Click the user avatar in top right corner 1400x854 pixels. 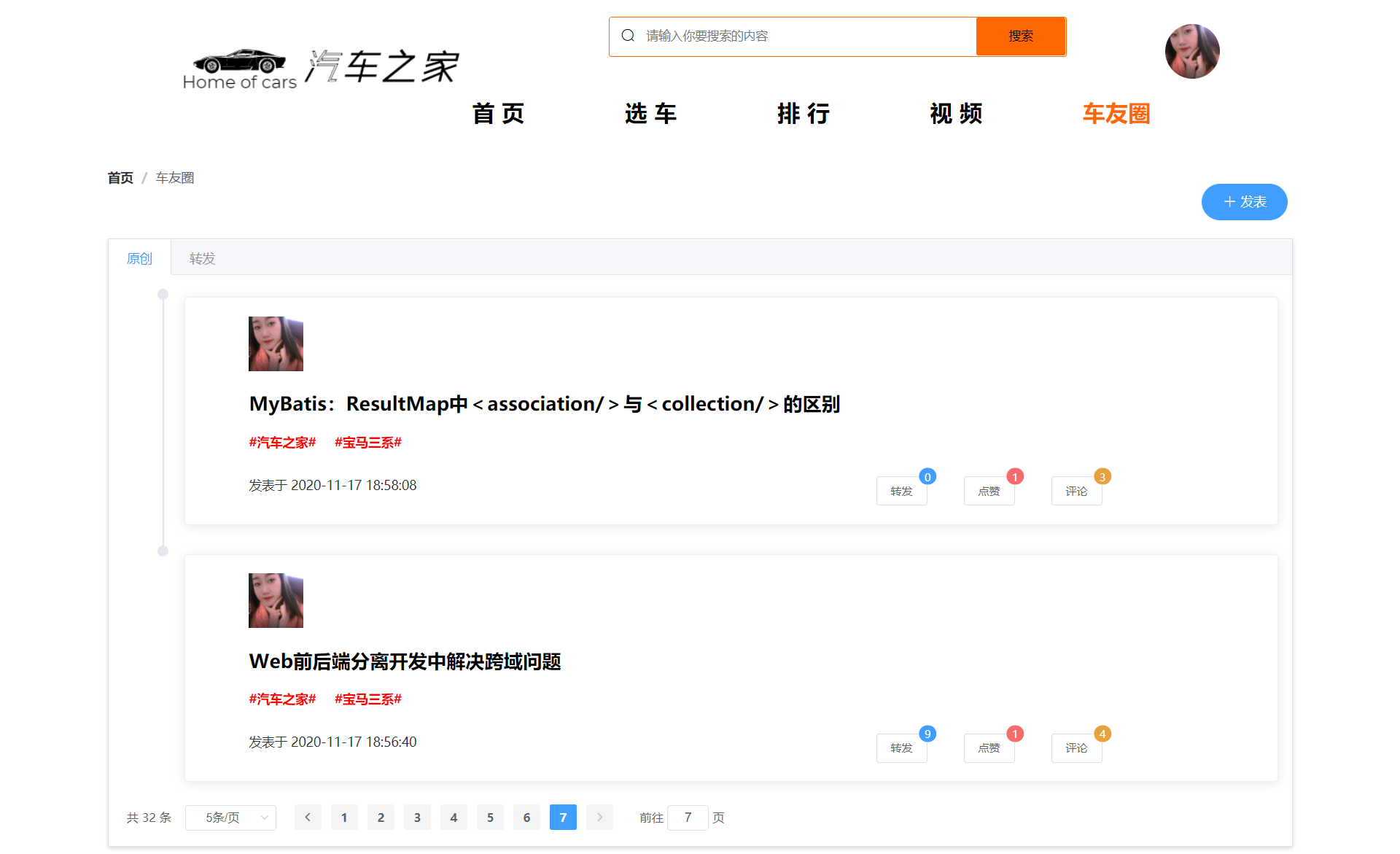click(x=1191, y=51)
